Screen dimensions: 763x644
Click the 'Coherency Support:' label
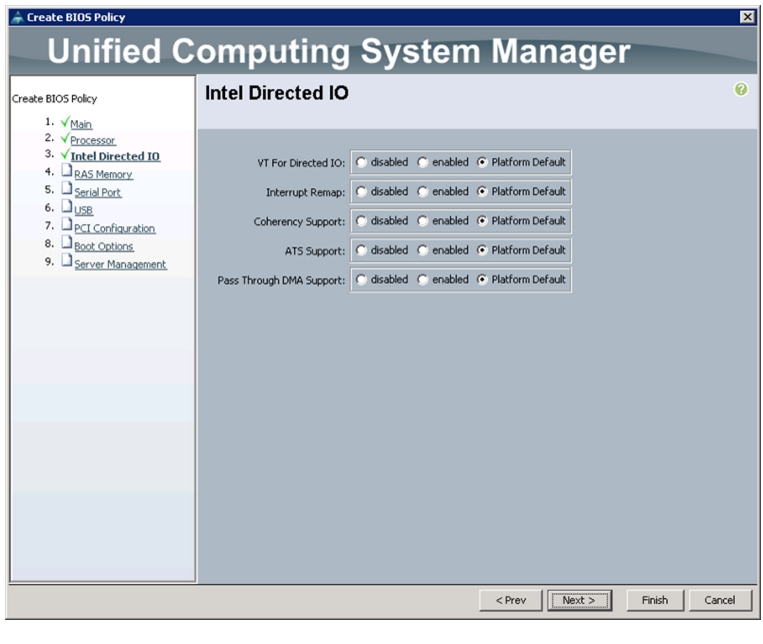click(x=299, y=221)
